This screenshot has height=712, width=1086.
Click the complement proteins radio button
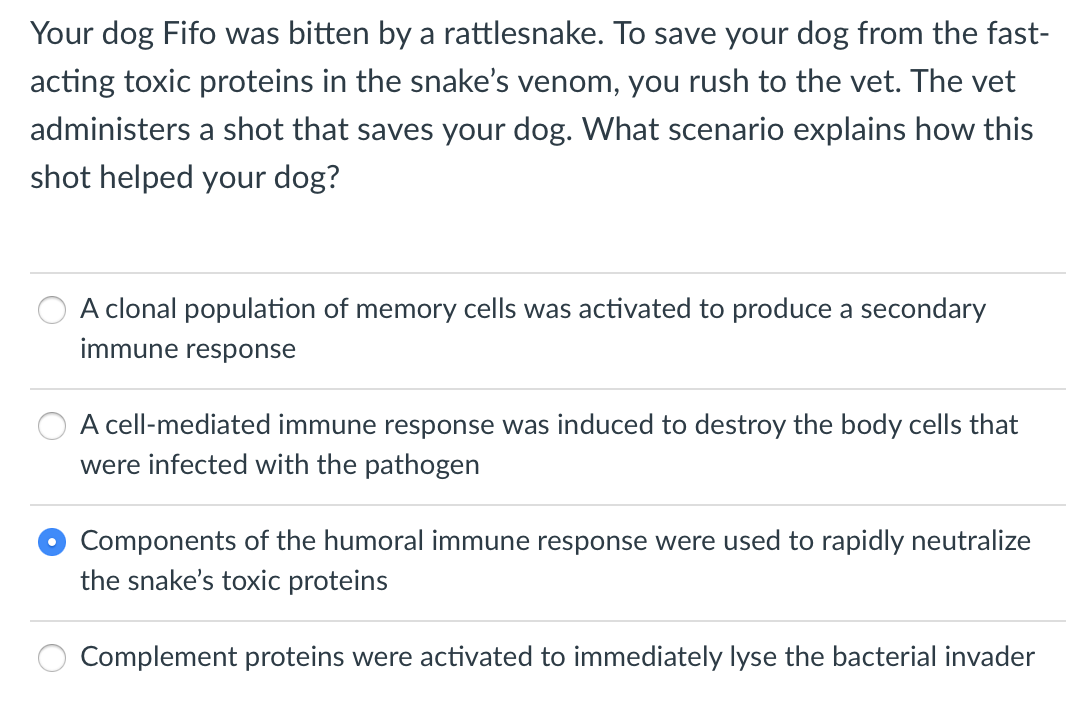[52, 658]
